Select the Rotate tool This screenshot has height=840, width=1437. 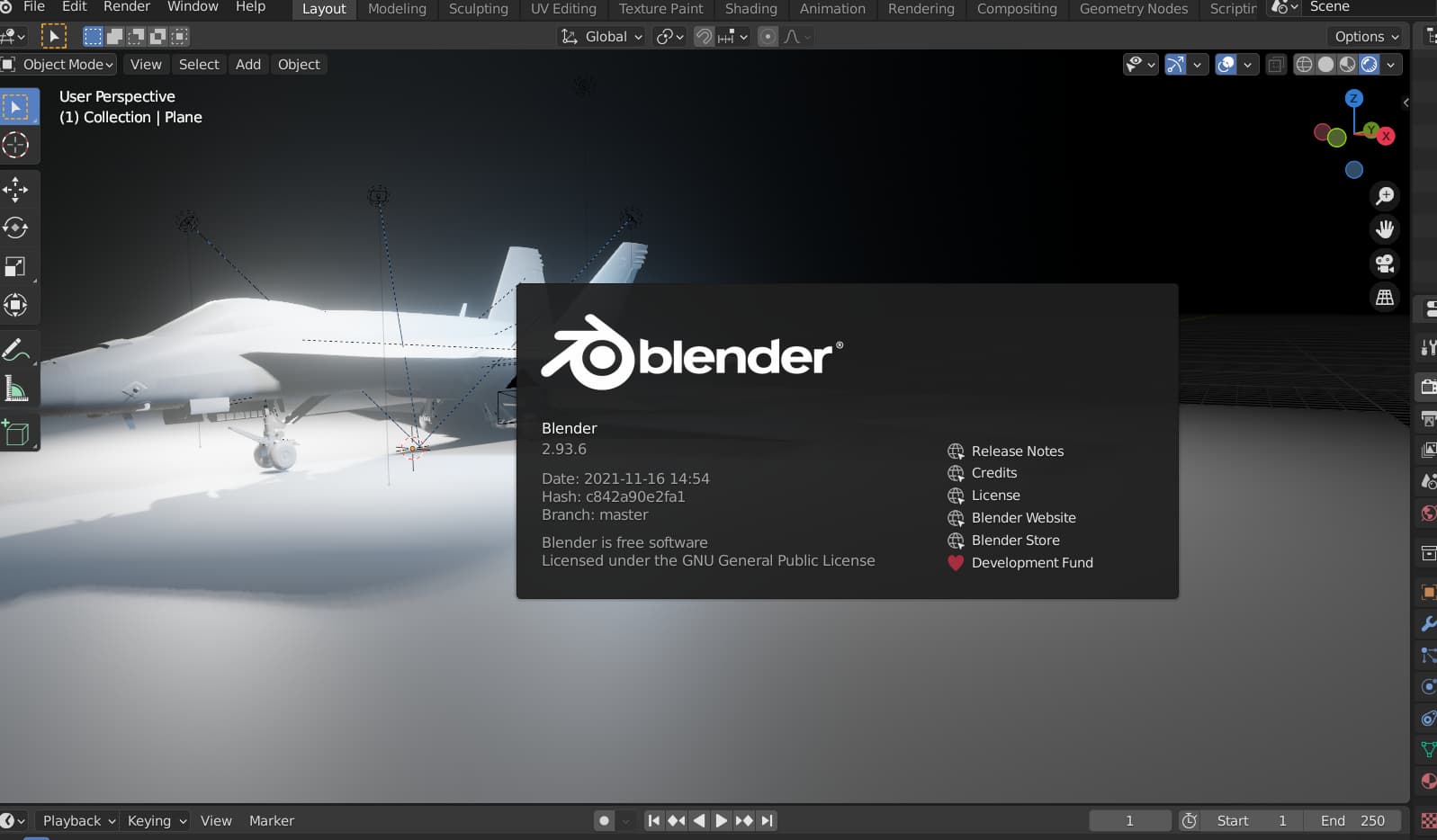(16, 228)
